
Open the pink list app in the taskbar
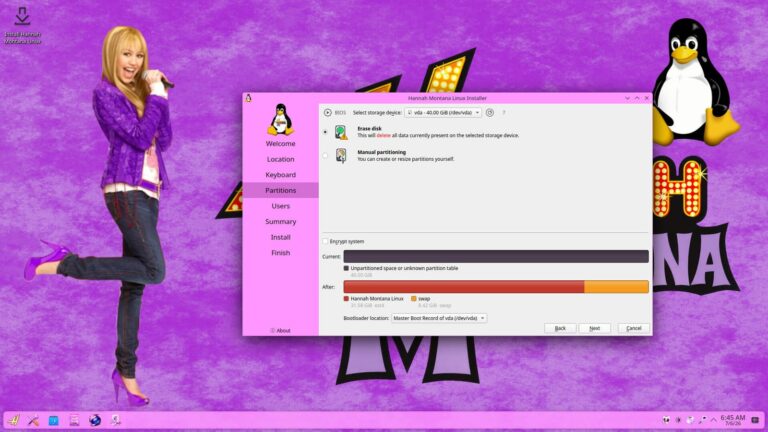click(x=74, y=420)
